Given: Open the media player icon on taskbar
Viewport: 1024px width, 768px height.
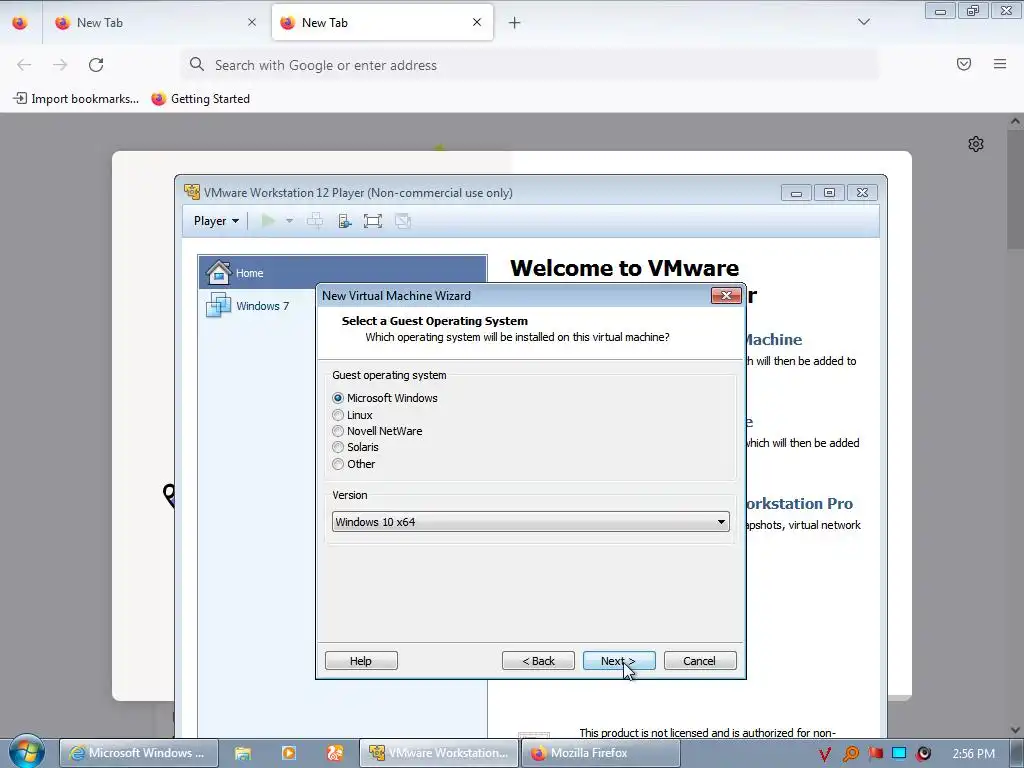Looking at the screenshot, I should [x=289, y=753].
